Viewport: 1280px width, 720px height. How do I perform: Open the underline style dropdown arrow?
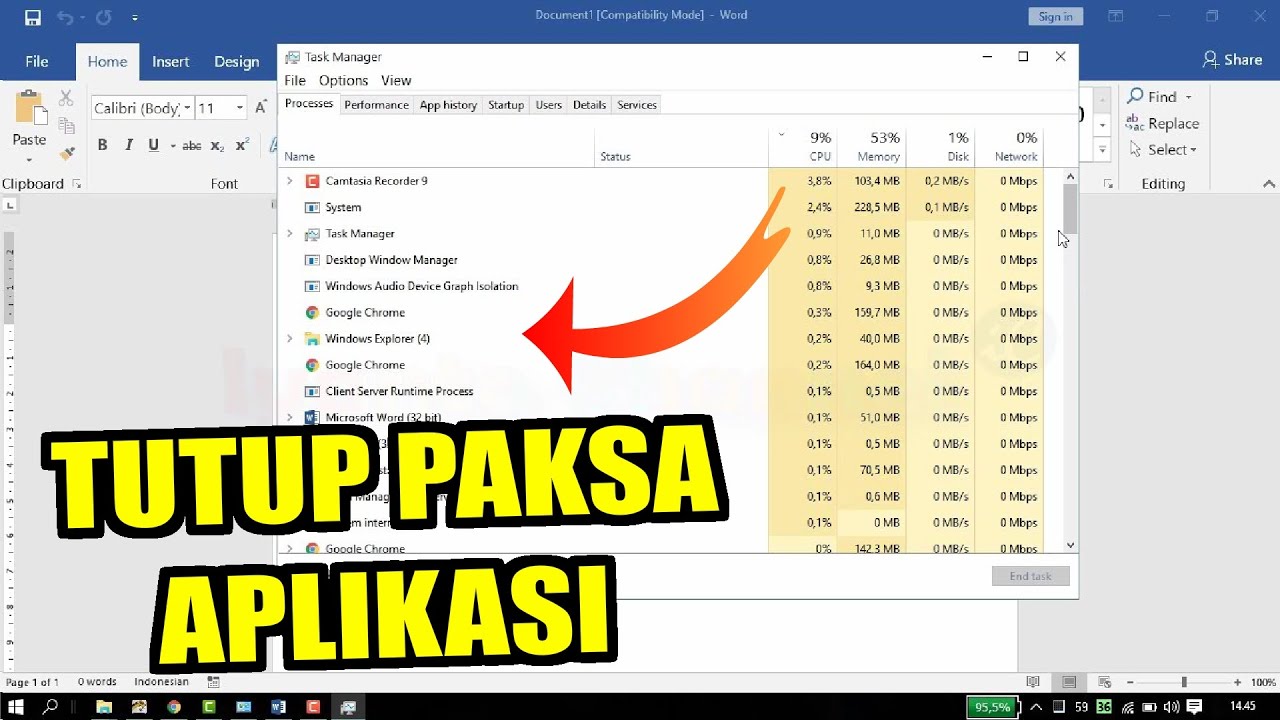[172, 146]
